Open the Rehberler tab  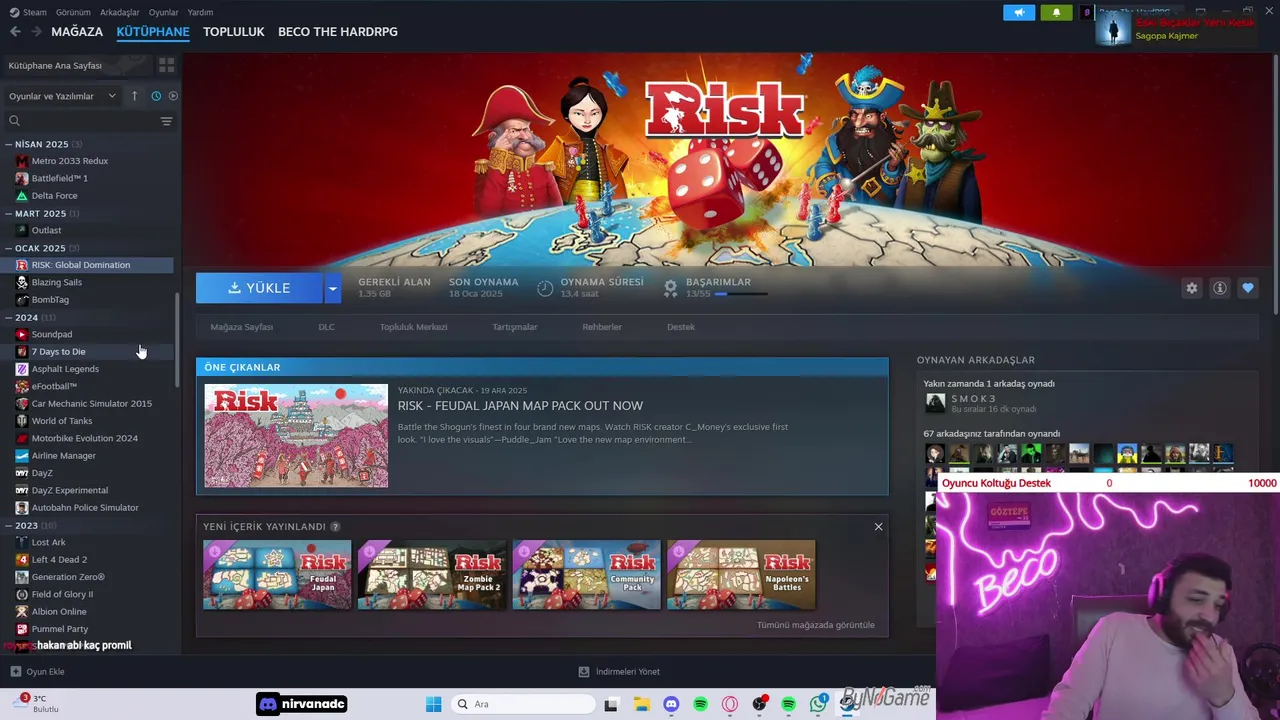click(x=602, y=327)
